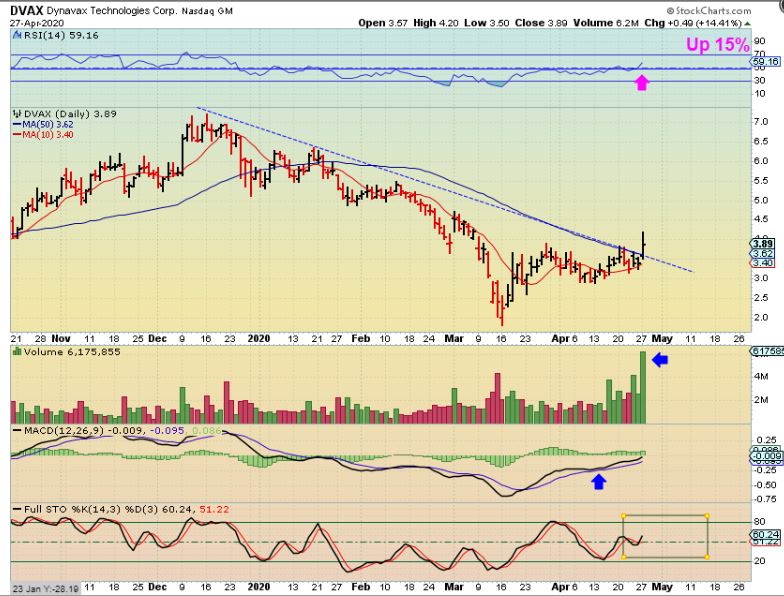
Task: Click the -0.75 label on MACD axis
Action: [x=764, y=499]
